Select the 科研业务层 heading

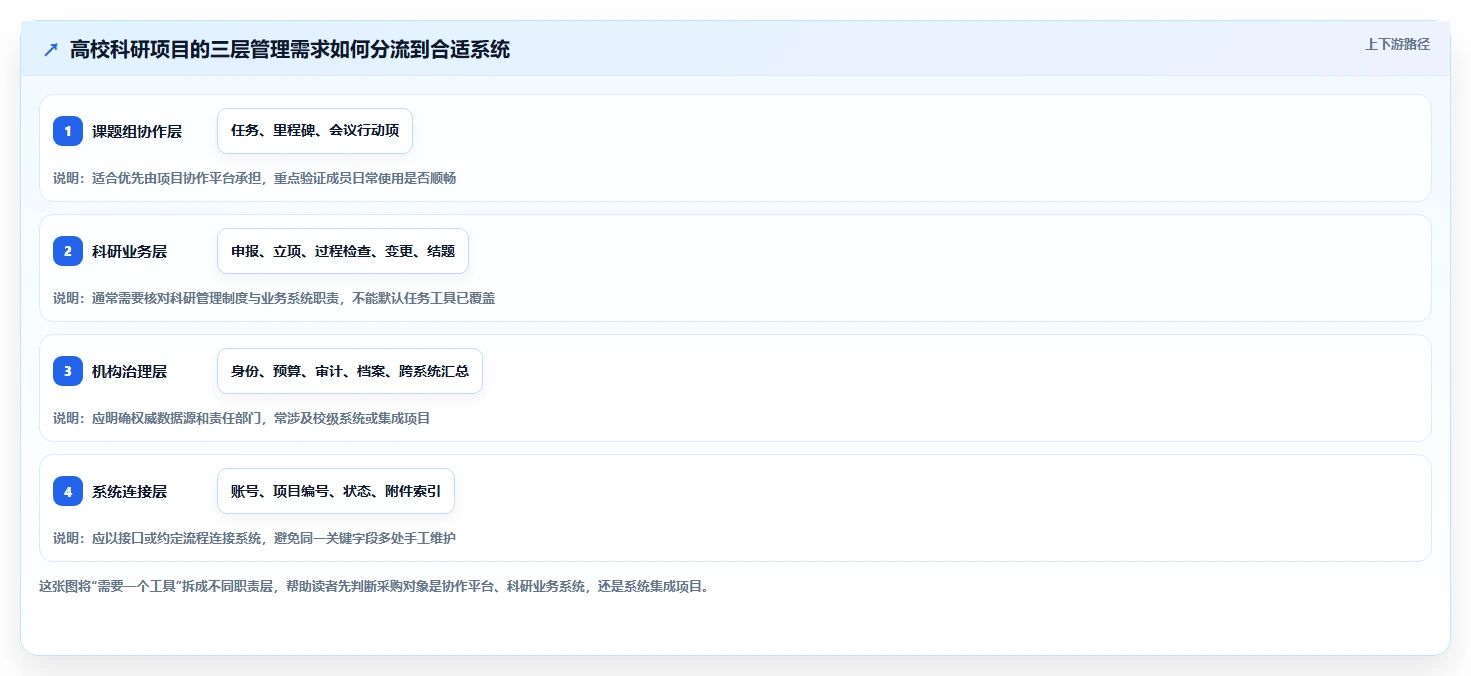129,251
